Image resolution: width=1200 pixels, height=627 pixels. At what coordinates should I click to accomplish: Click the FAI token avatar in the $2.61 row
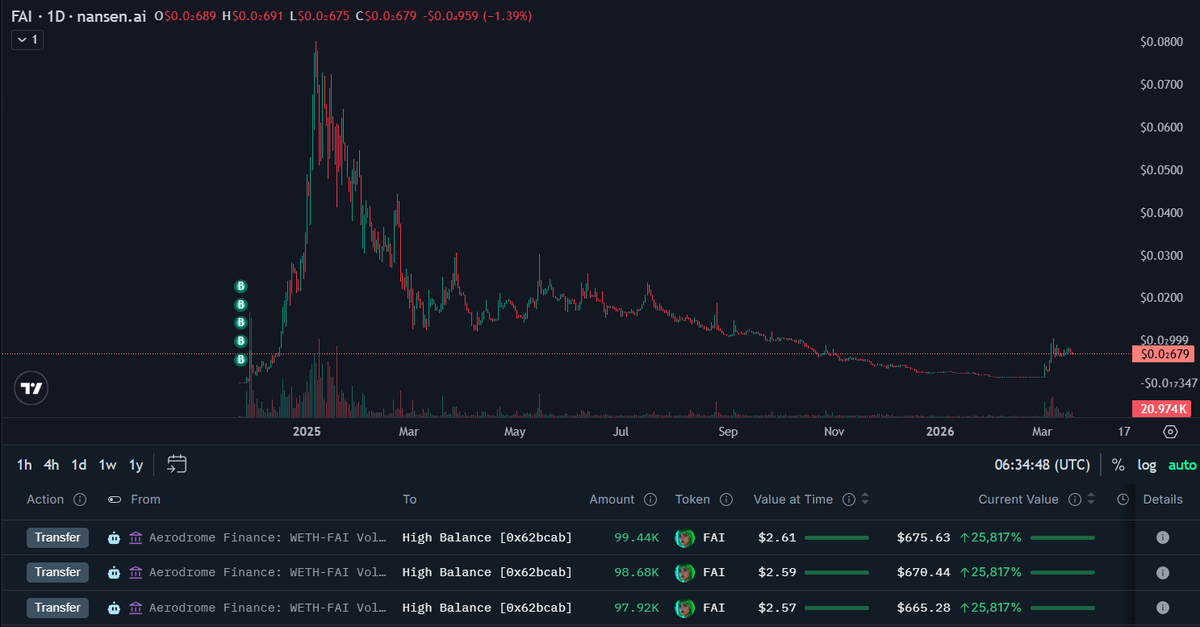685,538
